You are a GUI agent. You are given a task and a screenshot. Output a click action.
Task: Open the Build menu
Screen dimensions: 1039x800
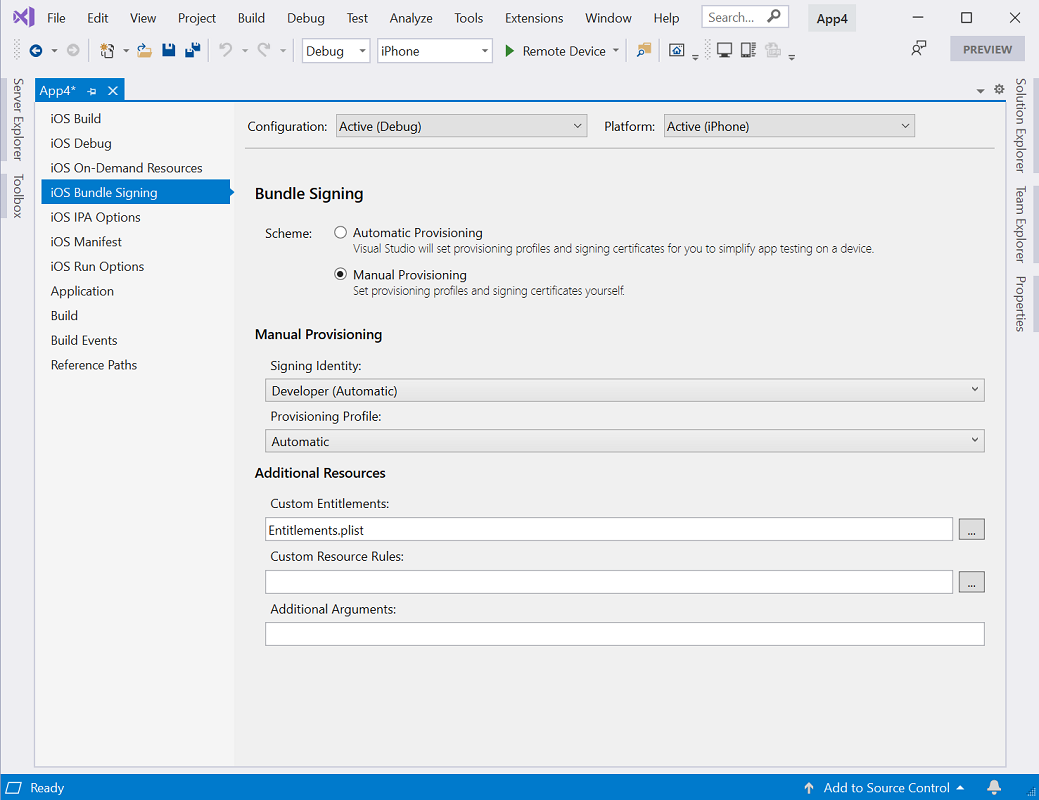coord(251,17)
